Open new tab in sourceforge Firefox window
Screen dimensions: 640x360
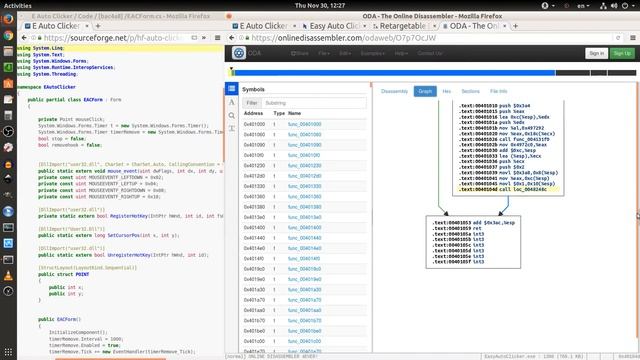[98, 26]
